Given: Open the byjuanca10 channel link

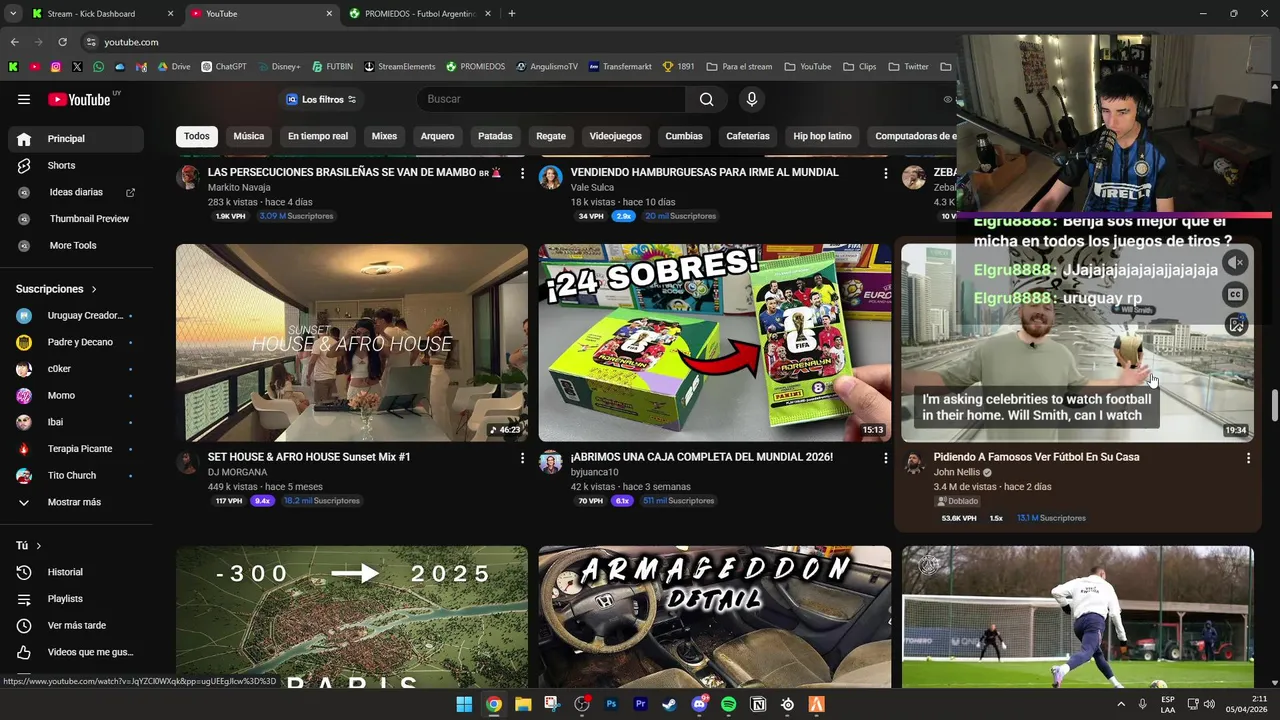Looking at the screenshot, I should click(x=595, y=472).
